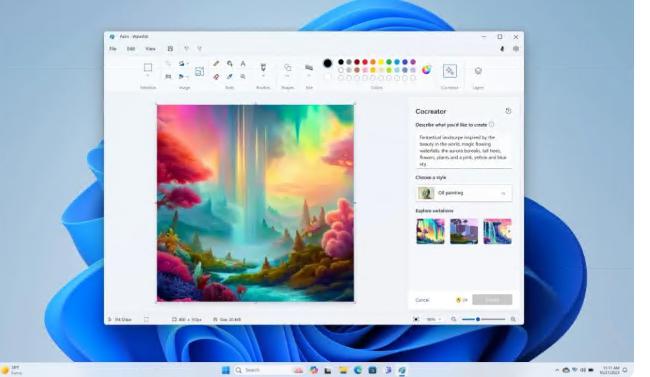650x377 pixels.
Task: Click the Crop icon in Image group
Action: 168,63
